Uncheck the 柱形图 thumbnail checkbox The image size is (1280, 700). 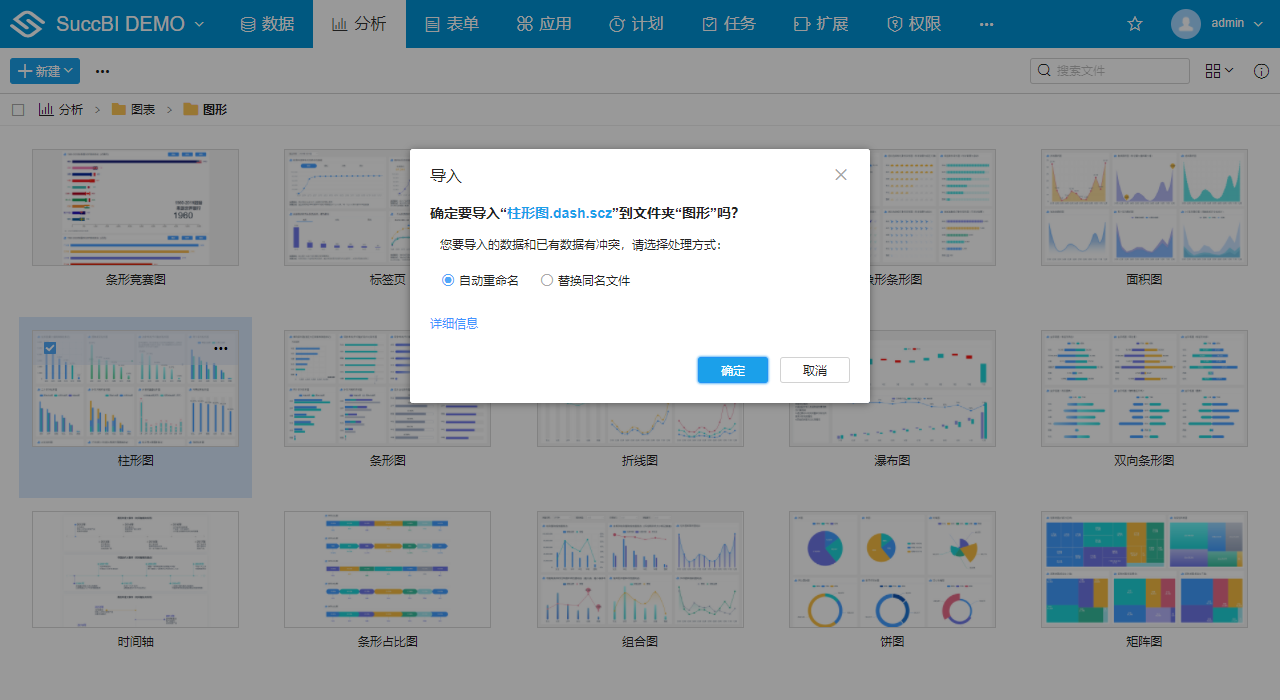click(x=48, y=348)
